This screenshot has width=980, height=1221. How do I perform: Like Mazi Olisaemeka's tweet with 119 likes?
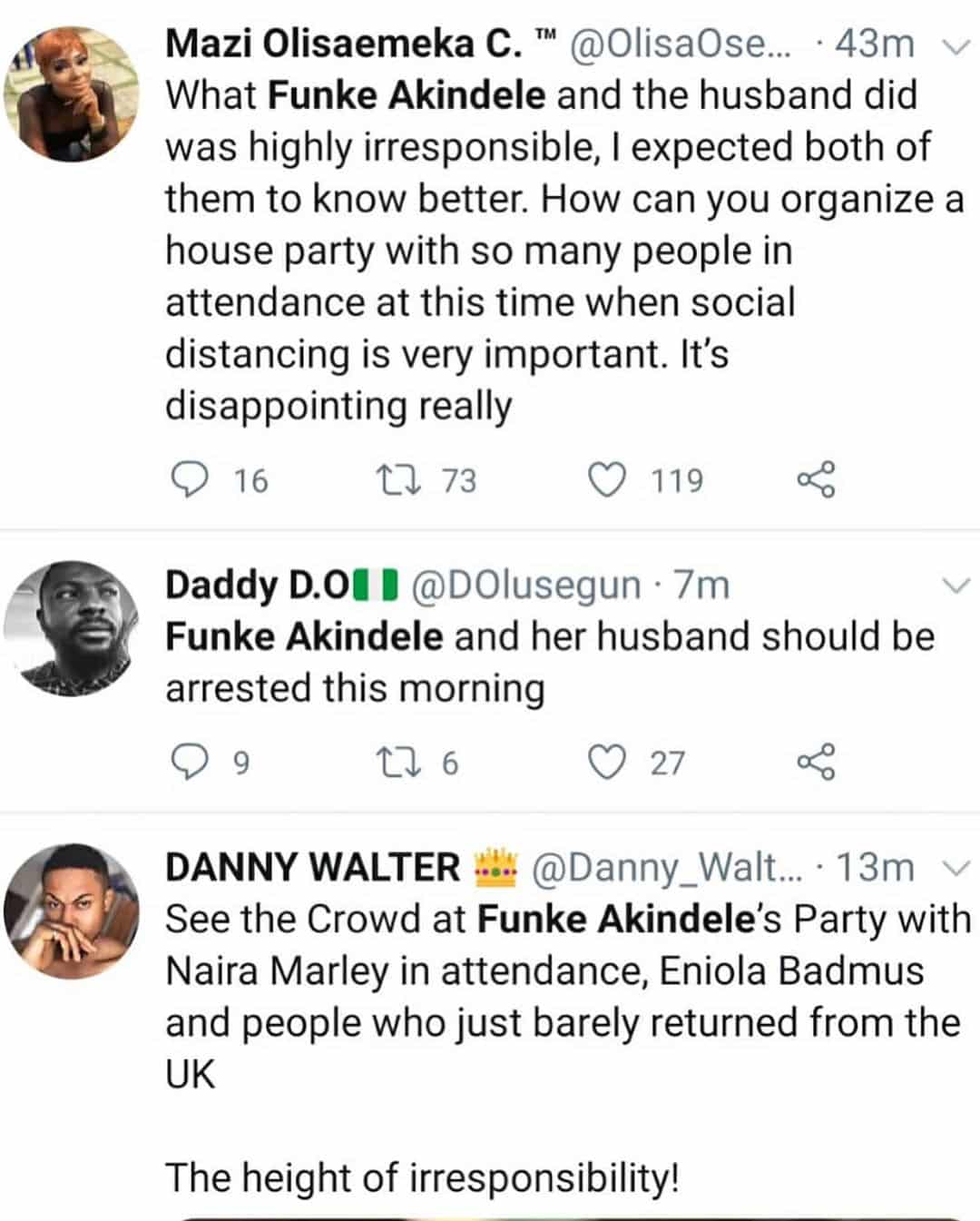tap(607, 479)
